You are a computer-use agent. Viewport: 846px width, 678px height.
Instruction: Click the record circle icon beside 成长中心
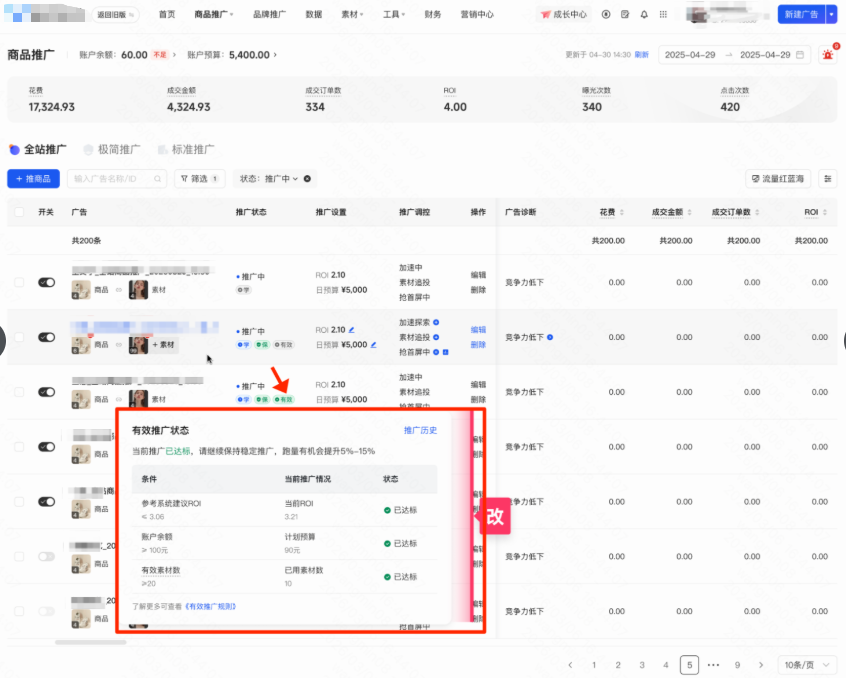click(606, 15)
